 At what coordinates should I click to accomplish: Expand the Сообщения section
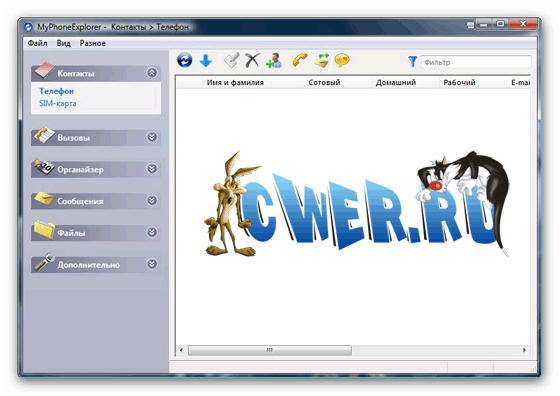[152, 200]
